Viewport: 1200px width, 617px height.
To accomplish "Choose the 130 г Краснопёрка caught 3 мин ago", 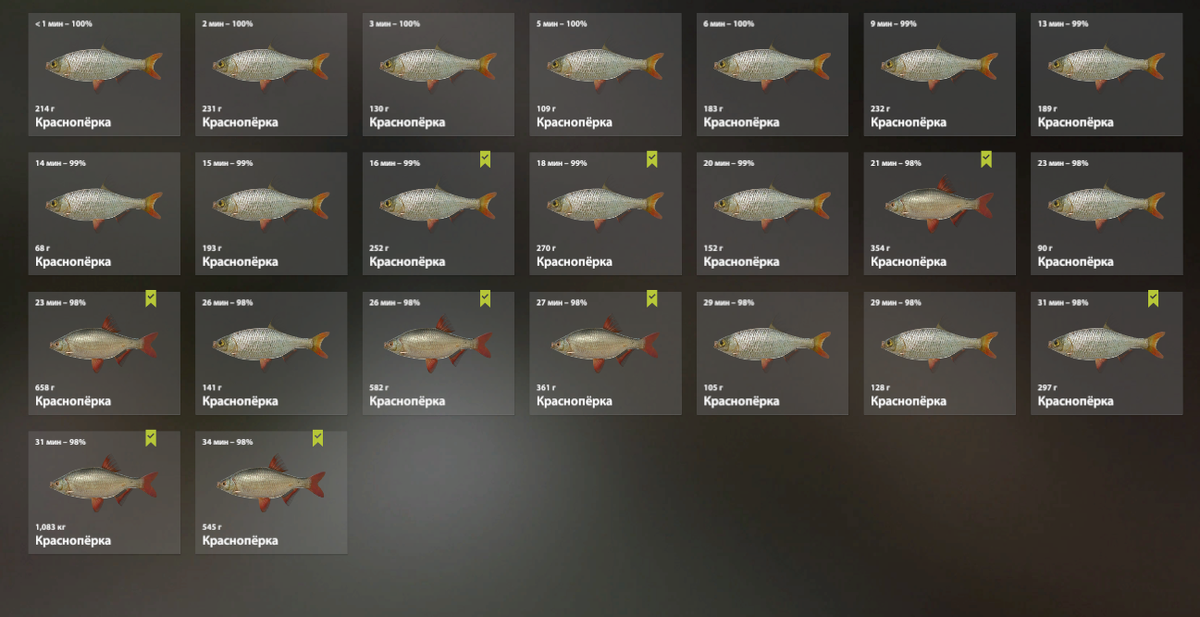I will tap(438, 74).
